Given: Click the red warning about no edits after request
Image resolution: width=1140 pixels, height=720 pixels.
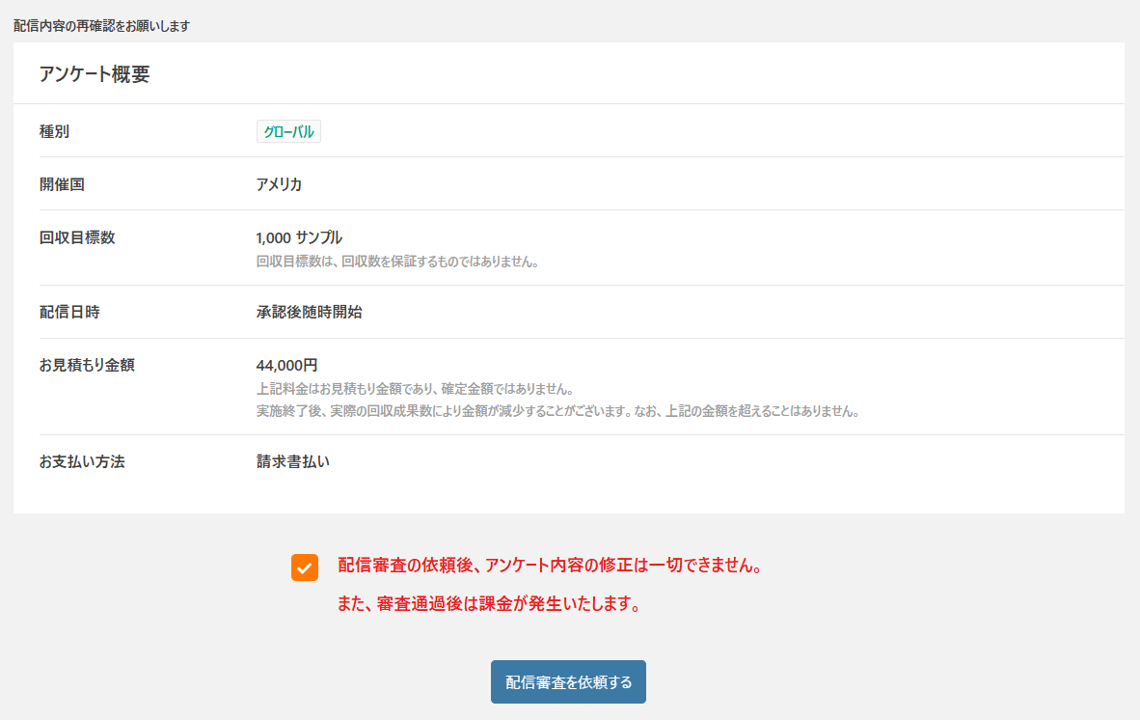Looking at the screenshot, I should click(551, 566).
